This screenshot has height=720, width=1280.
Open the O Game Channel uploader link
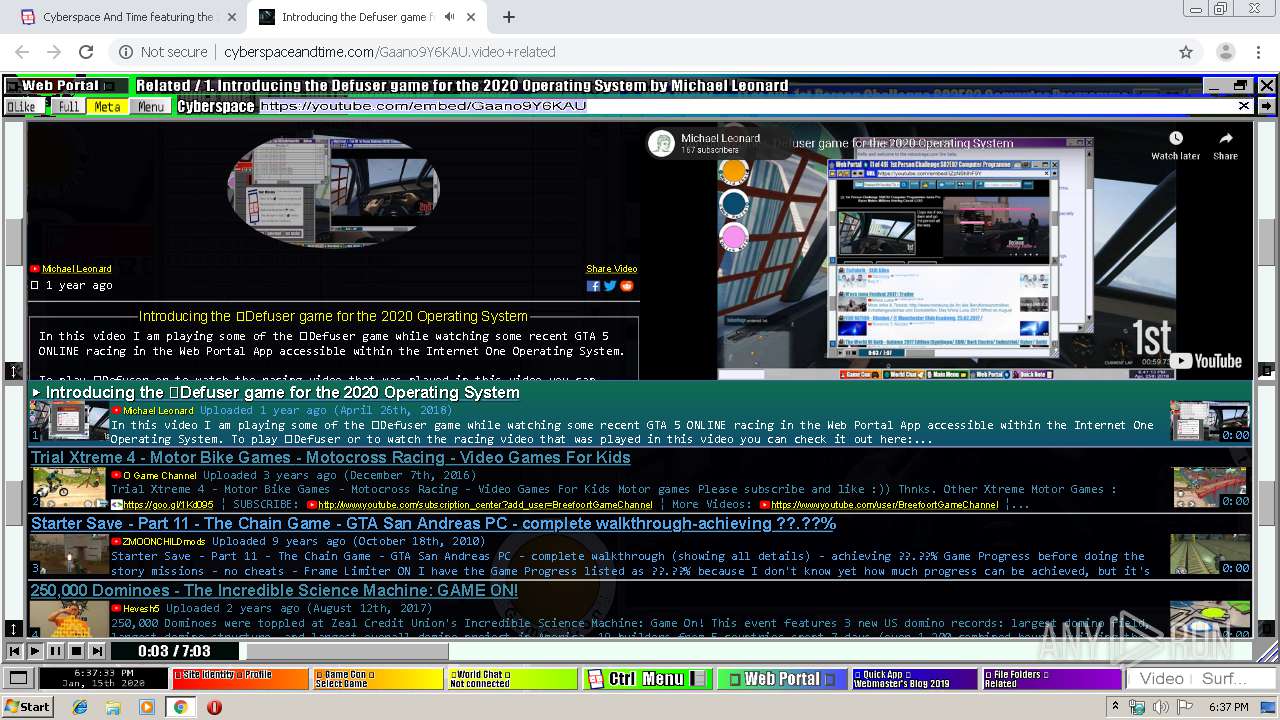(x=160, y=476)
